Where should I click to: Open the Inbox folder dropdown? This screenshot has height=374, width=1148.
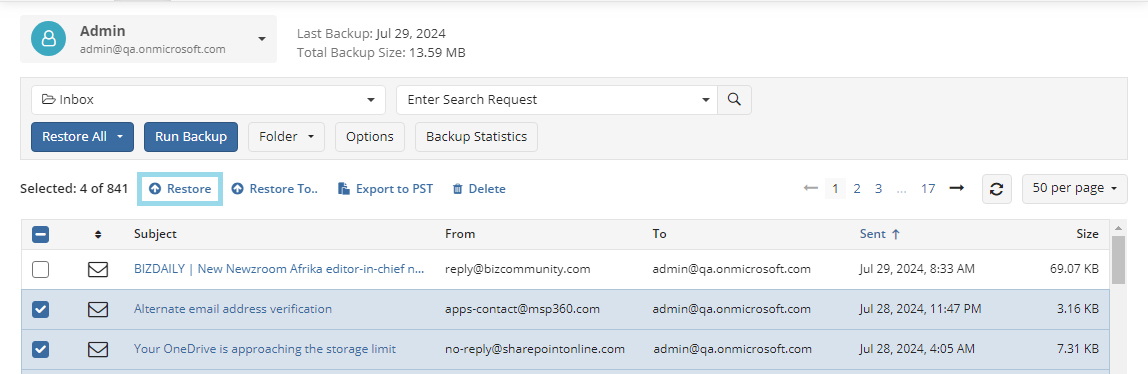[x=208, y=100]
